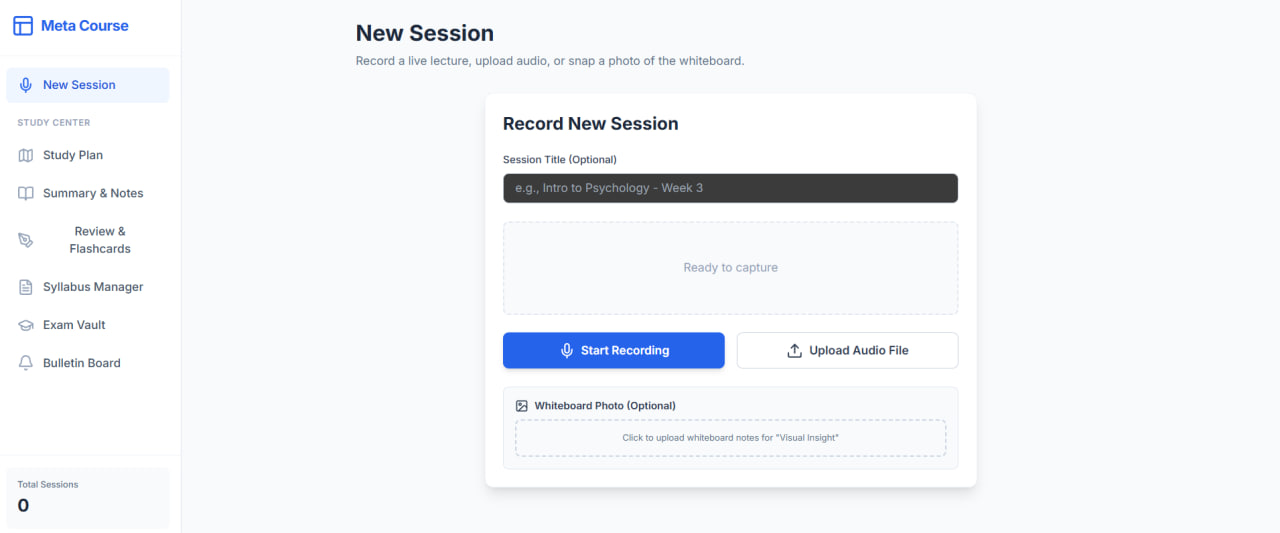
Task: Click the image icon beside Whiteboard Photo
Action: tap(521, 406)
